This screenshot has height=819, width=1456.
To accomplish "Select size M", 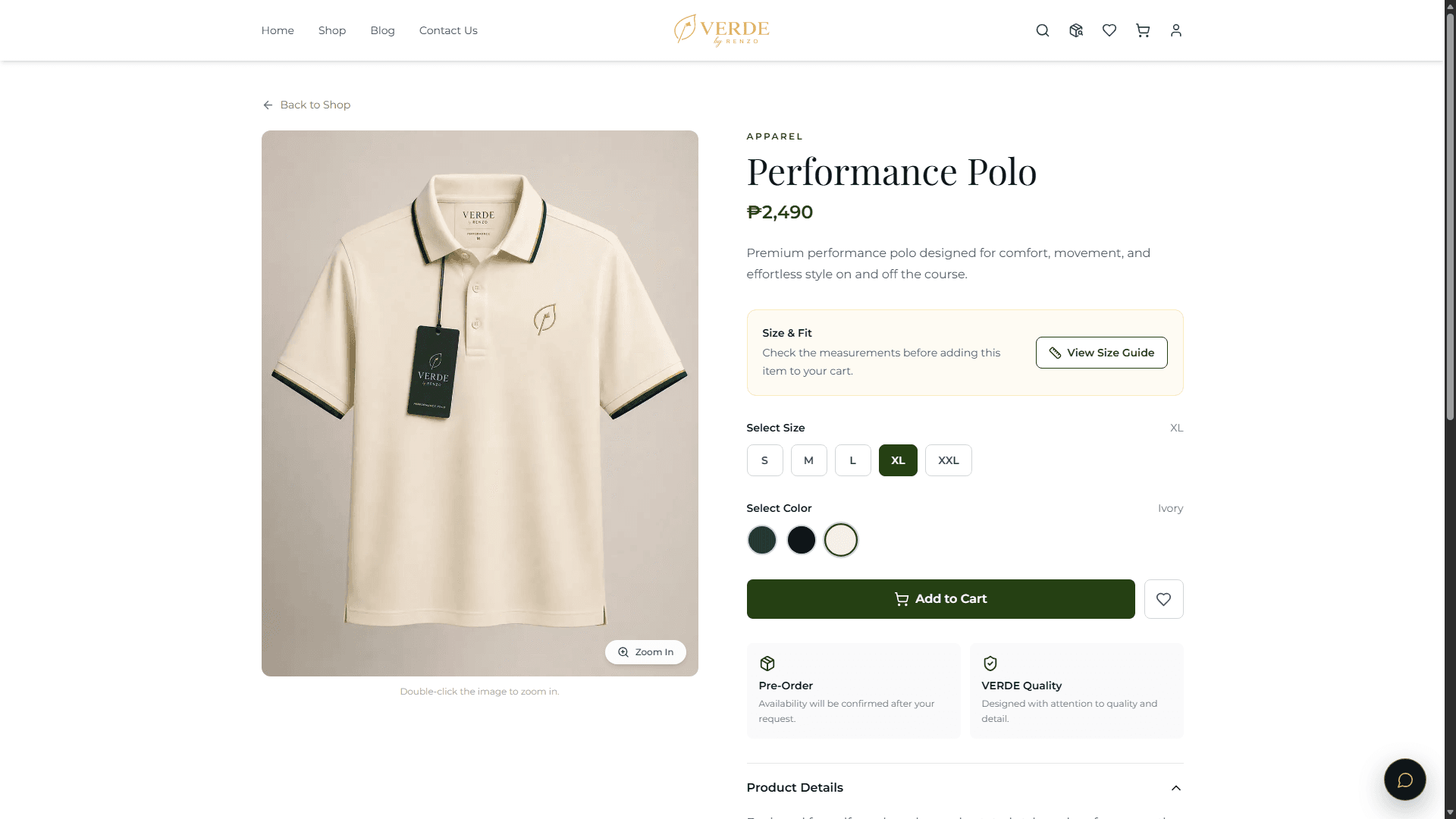I will [x=808, y=460].
